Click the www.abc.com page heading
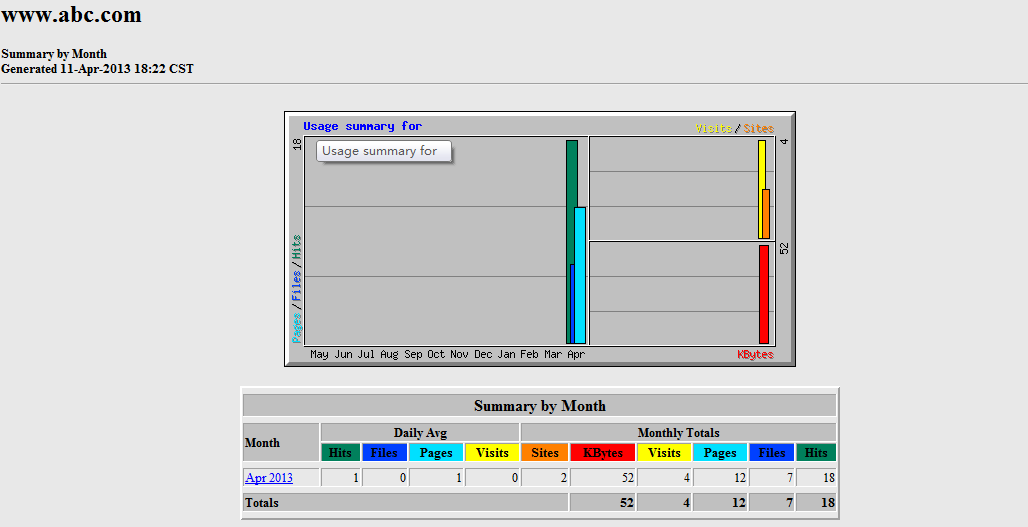Viewport: 1028px width, 527px height. (x=71, y=14)
